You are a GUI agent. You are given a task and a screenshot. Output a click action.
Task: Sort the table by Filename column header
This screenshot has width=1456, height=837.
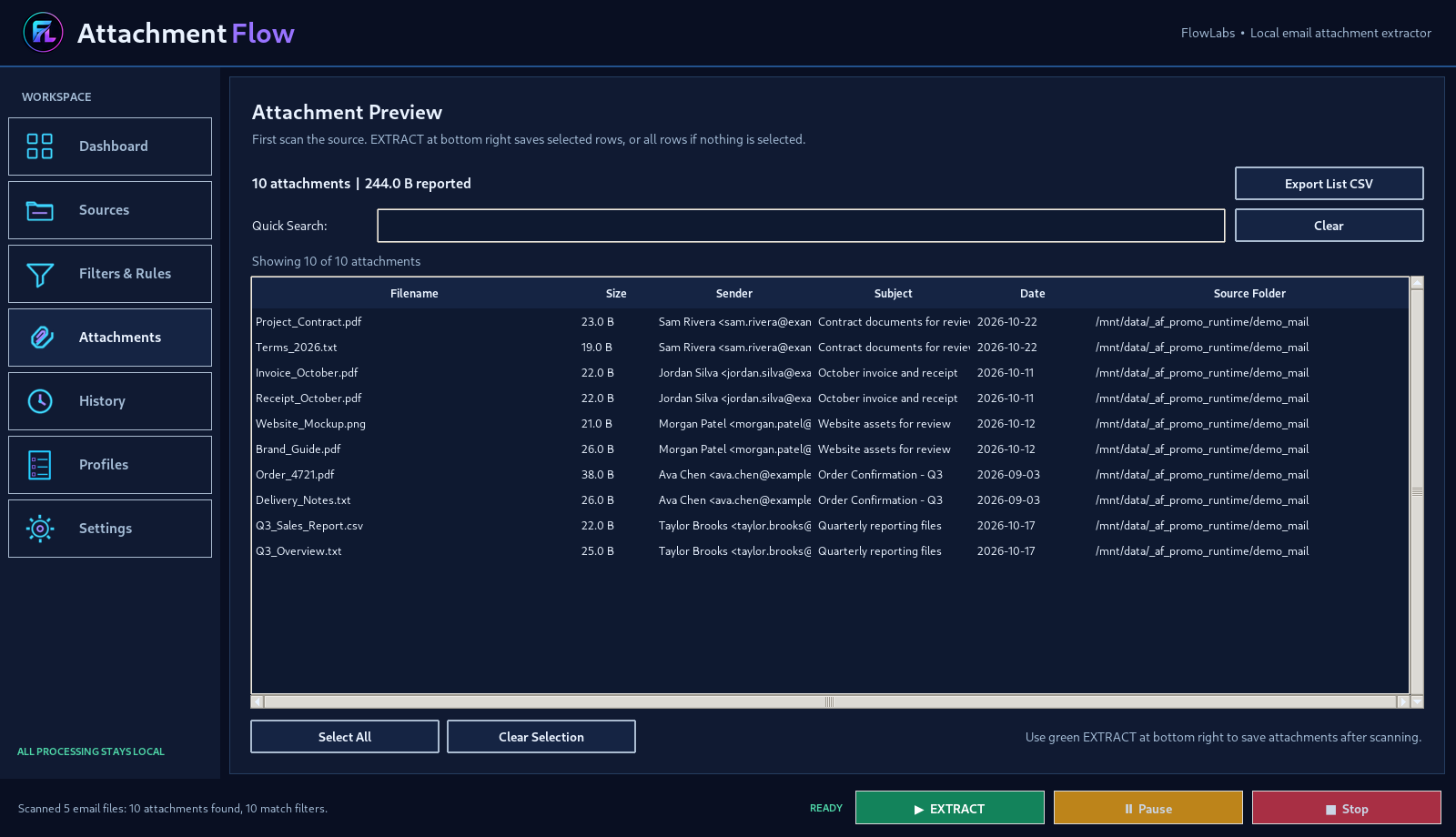(x=414, y=294)
